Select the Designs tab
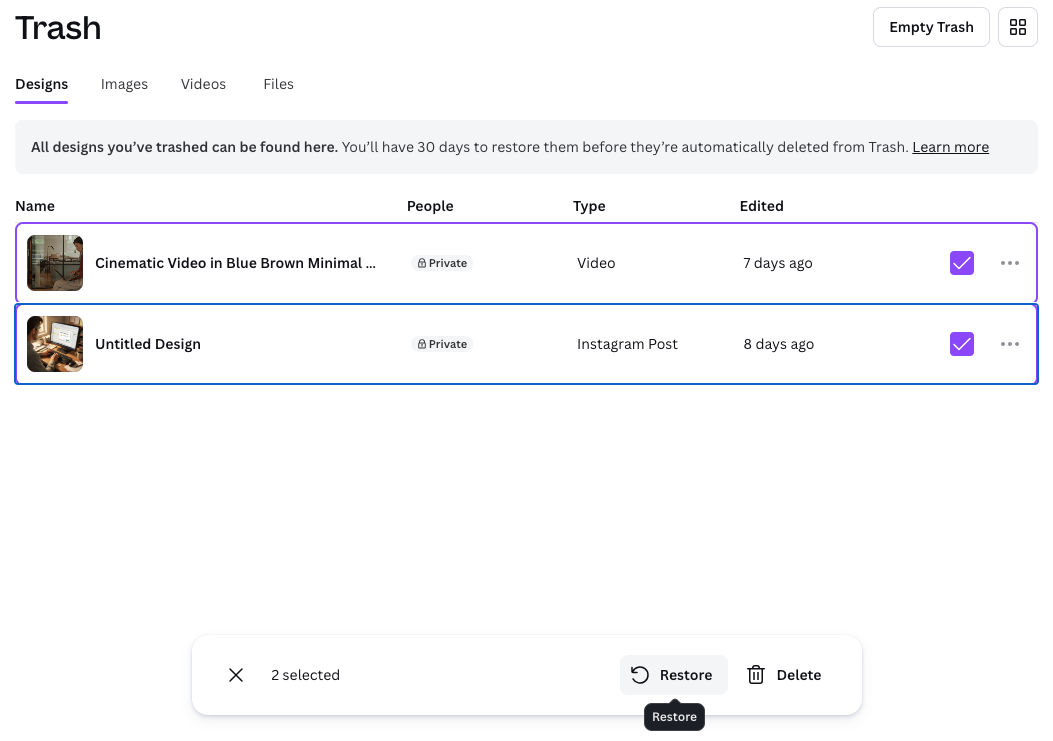 (41, 84)
